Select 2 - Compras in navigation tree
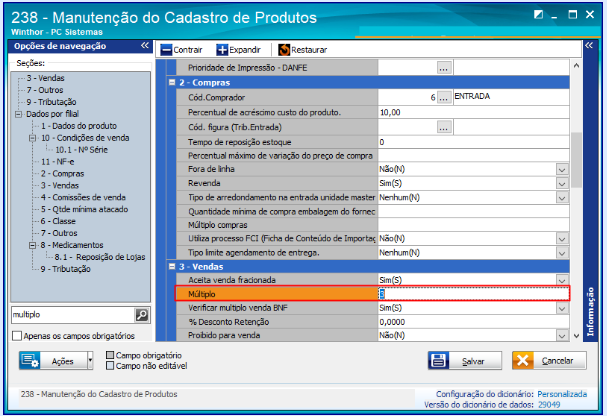This screenshot has height=416, width=607. [x=63, y=174]
